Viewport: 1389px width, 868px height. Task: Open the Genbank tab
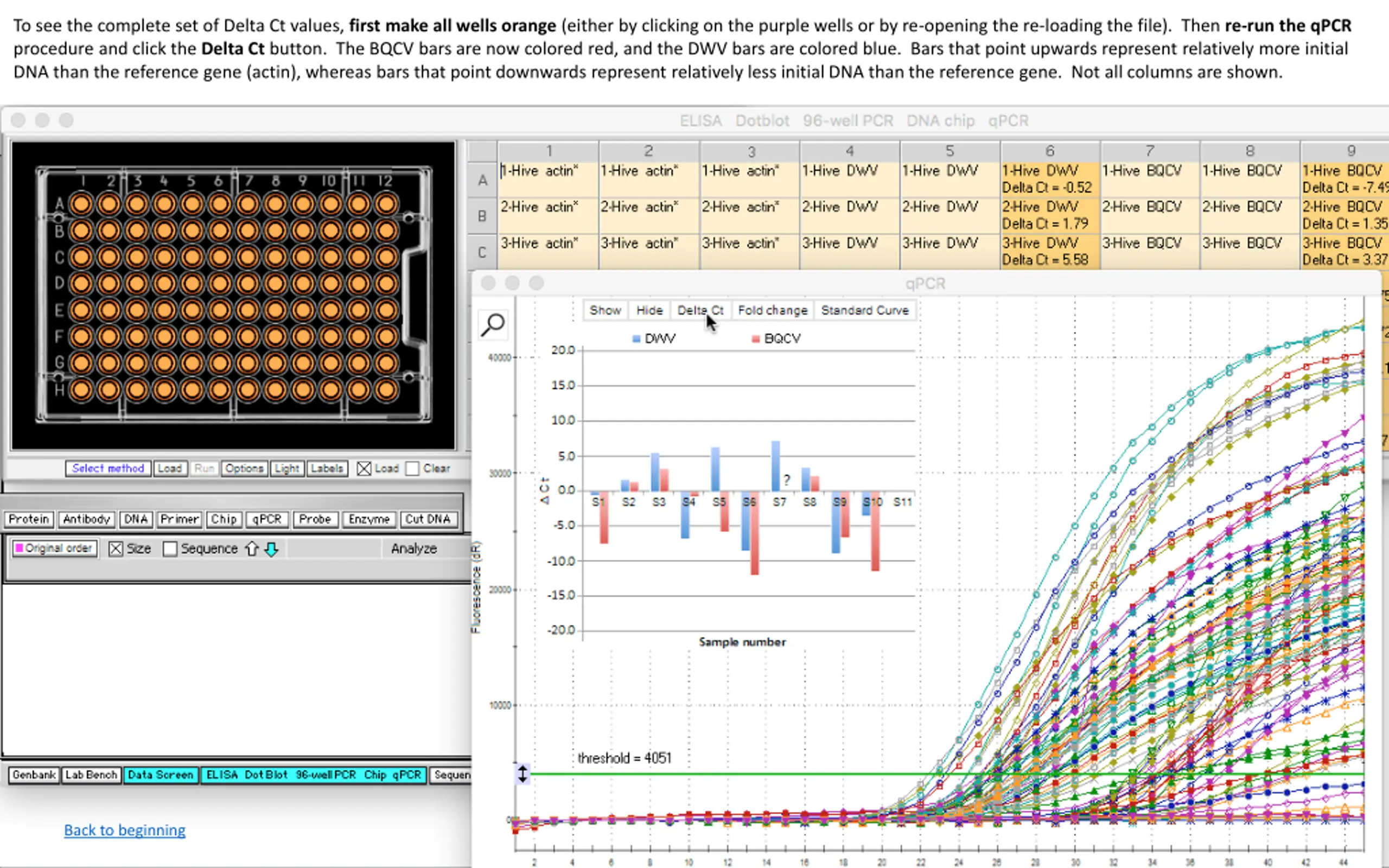pos(34,775)
